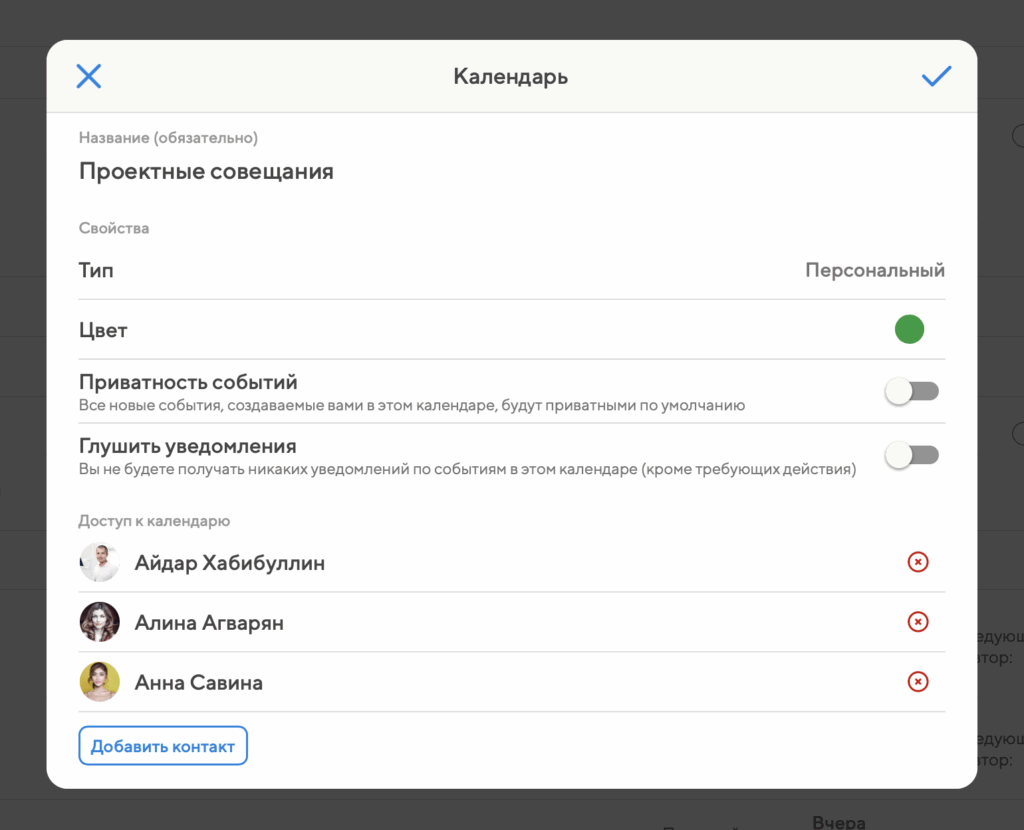Screen dimensions: 1024x830
Task: Turn on Глушить уведомления toggle
Action: click(911, 456)
